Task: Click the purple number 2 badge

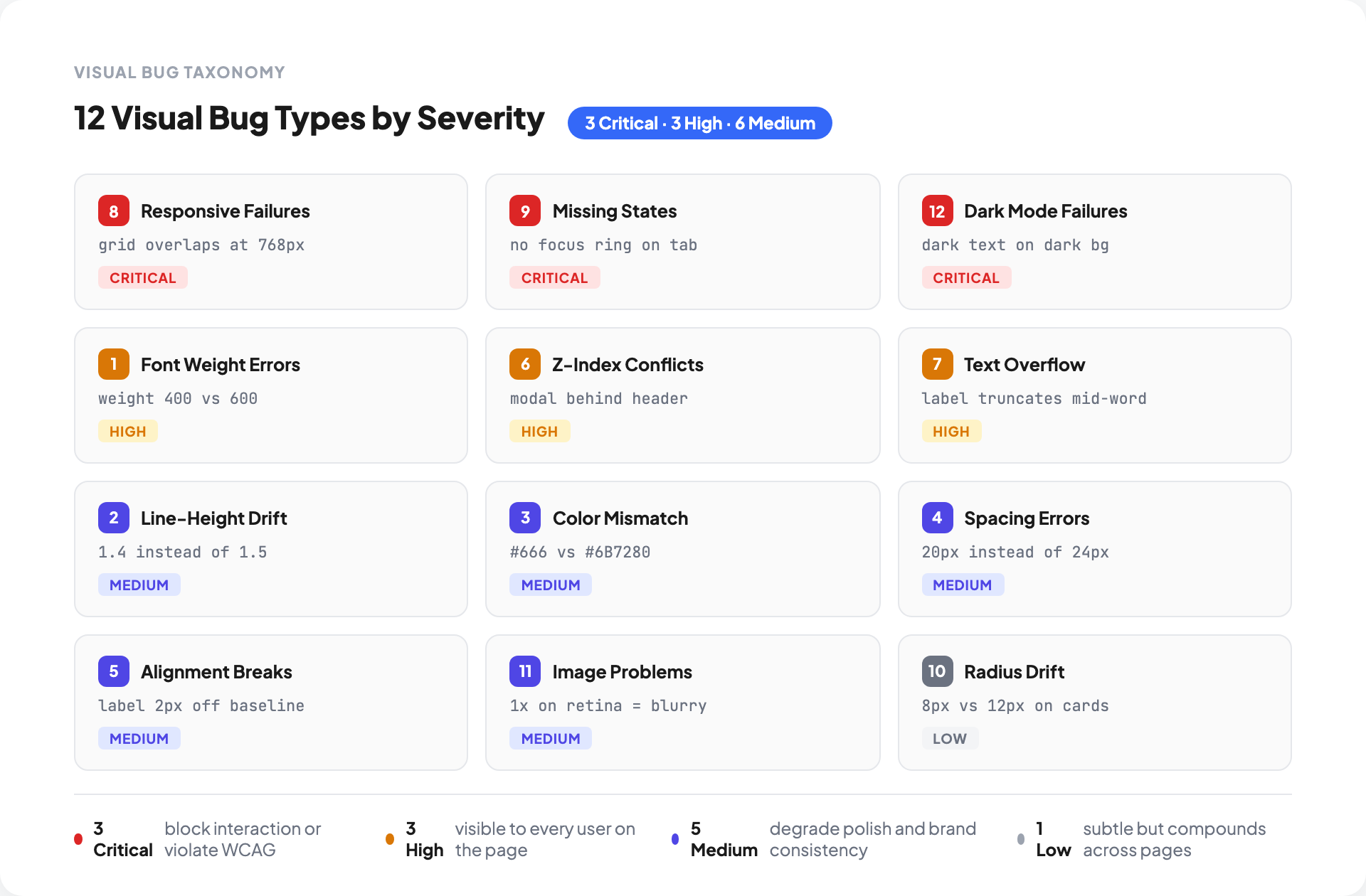Action: click(x=114, y=518)
